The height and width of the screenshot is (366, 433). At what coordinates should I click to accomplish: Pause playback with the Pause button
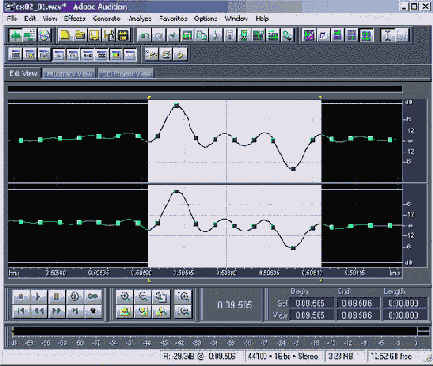[57, 296]
